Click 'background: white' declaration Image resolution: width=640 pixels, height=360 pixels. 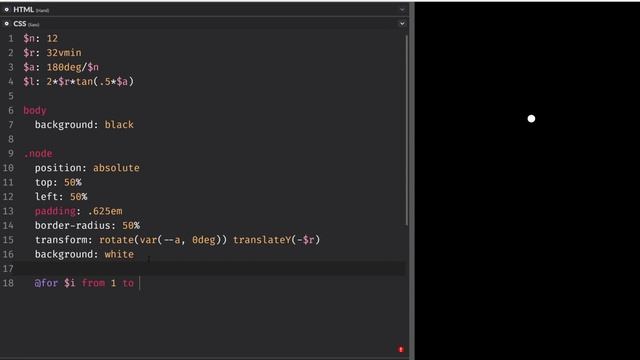84,254
